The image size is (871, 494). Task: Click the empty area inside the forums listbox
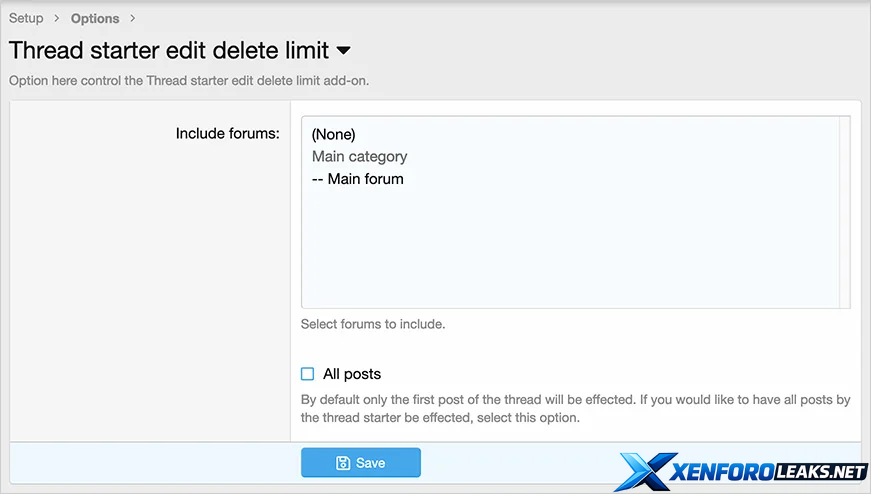tap(570, 250)
